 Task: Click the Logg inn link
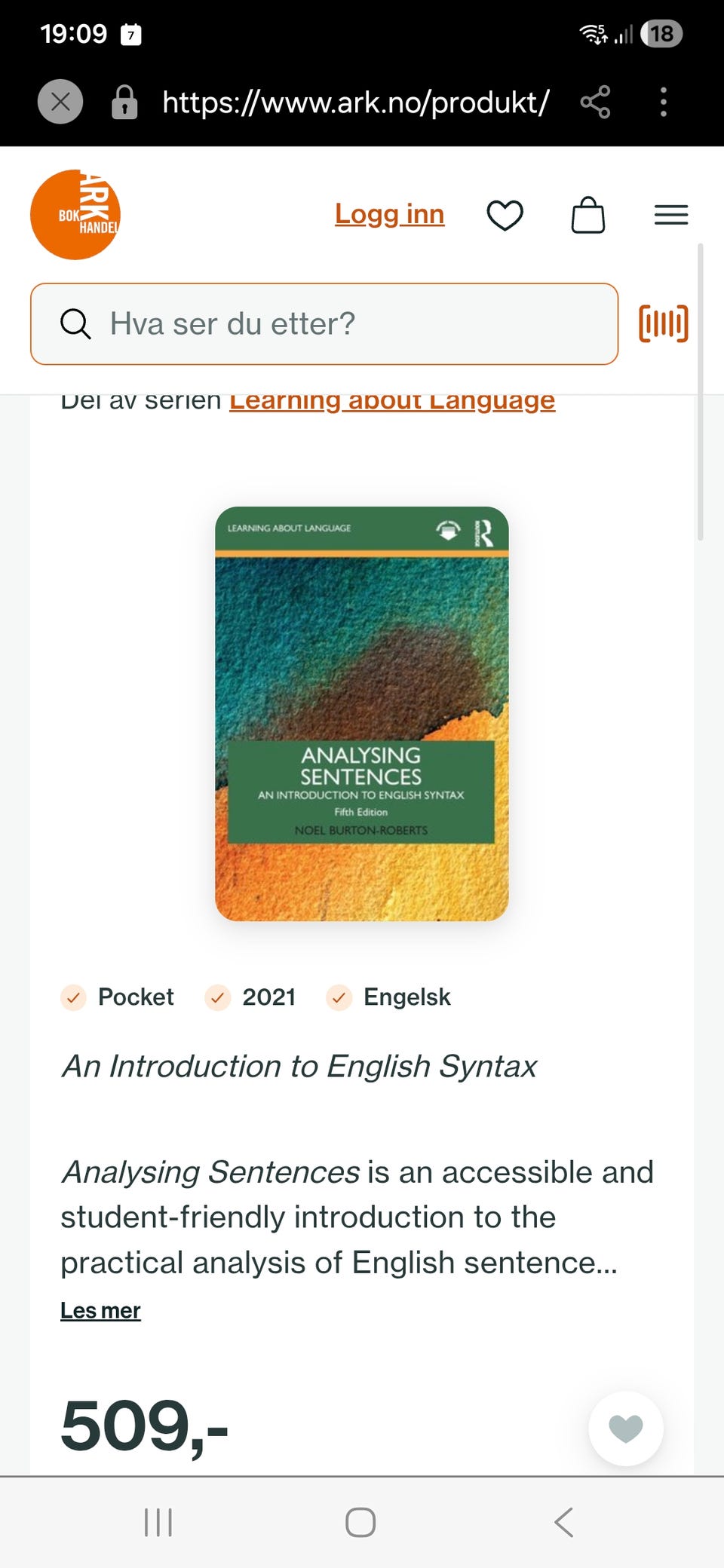point(389,214)
